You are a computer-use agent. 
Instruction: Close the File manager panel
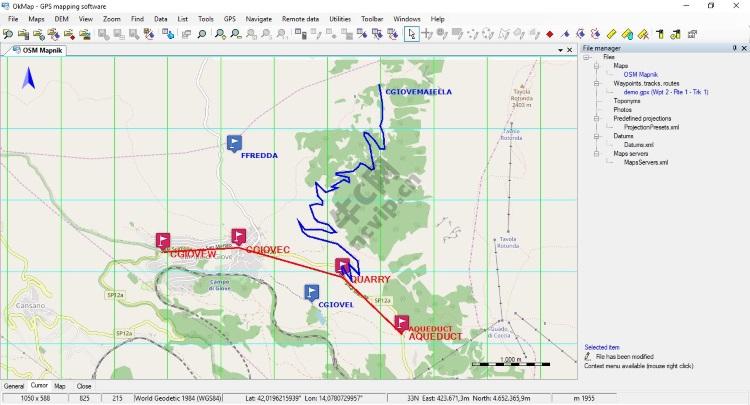coord(744,48)
